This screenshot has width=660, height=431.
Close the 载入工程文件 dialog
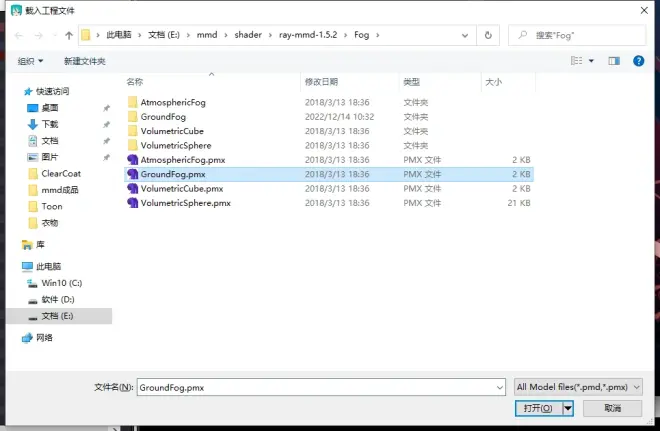coord(644,11)
